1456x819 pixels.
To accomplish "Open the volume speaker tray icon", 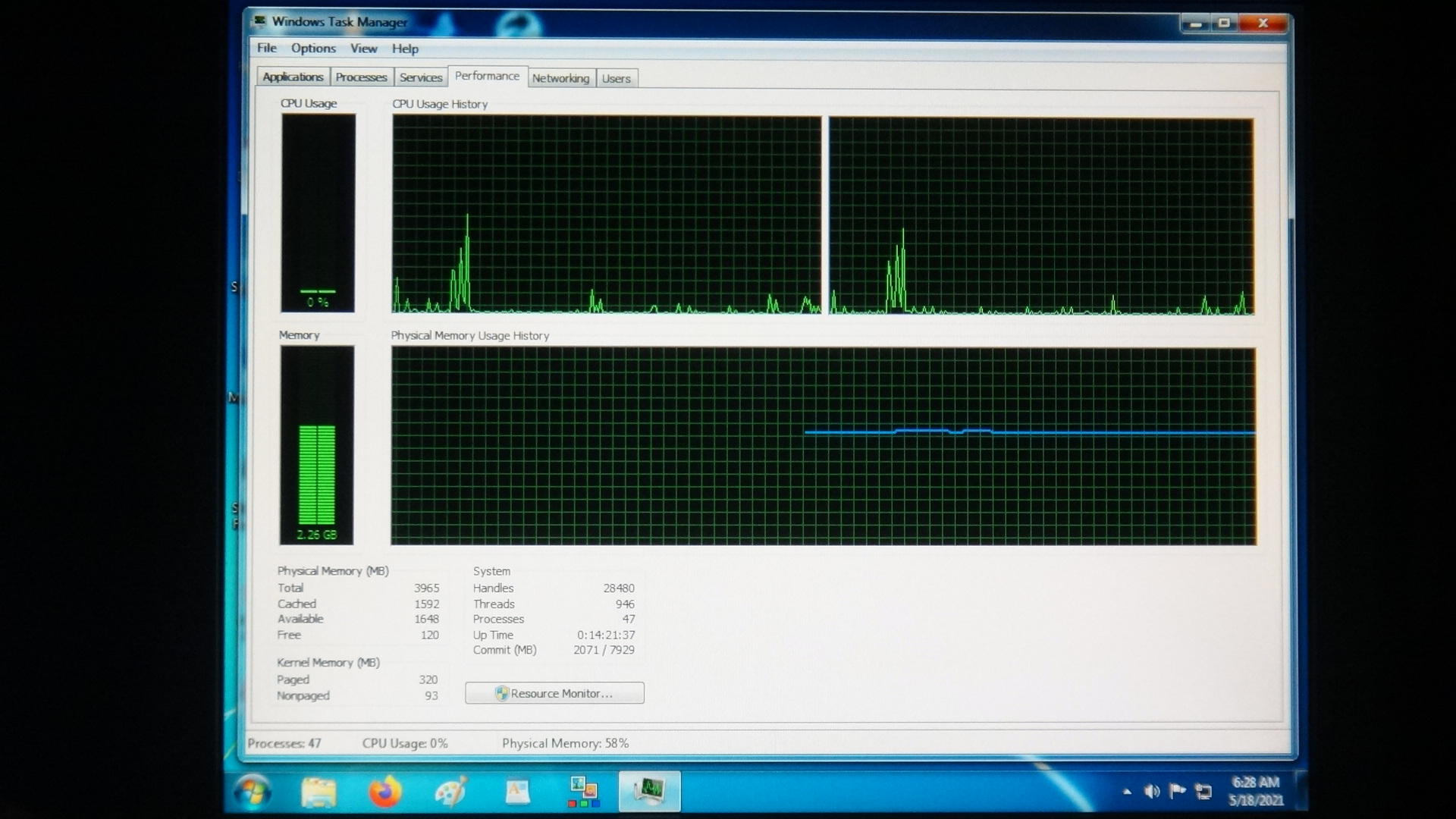I will tap(1152, 792).
